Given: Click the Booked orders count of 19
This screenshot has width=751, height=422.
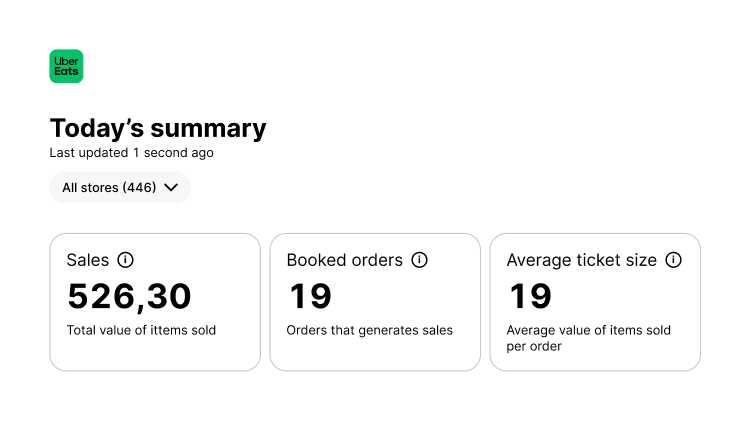Looking at the screenshot, I should (309, 296).
